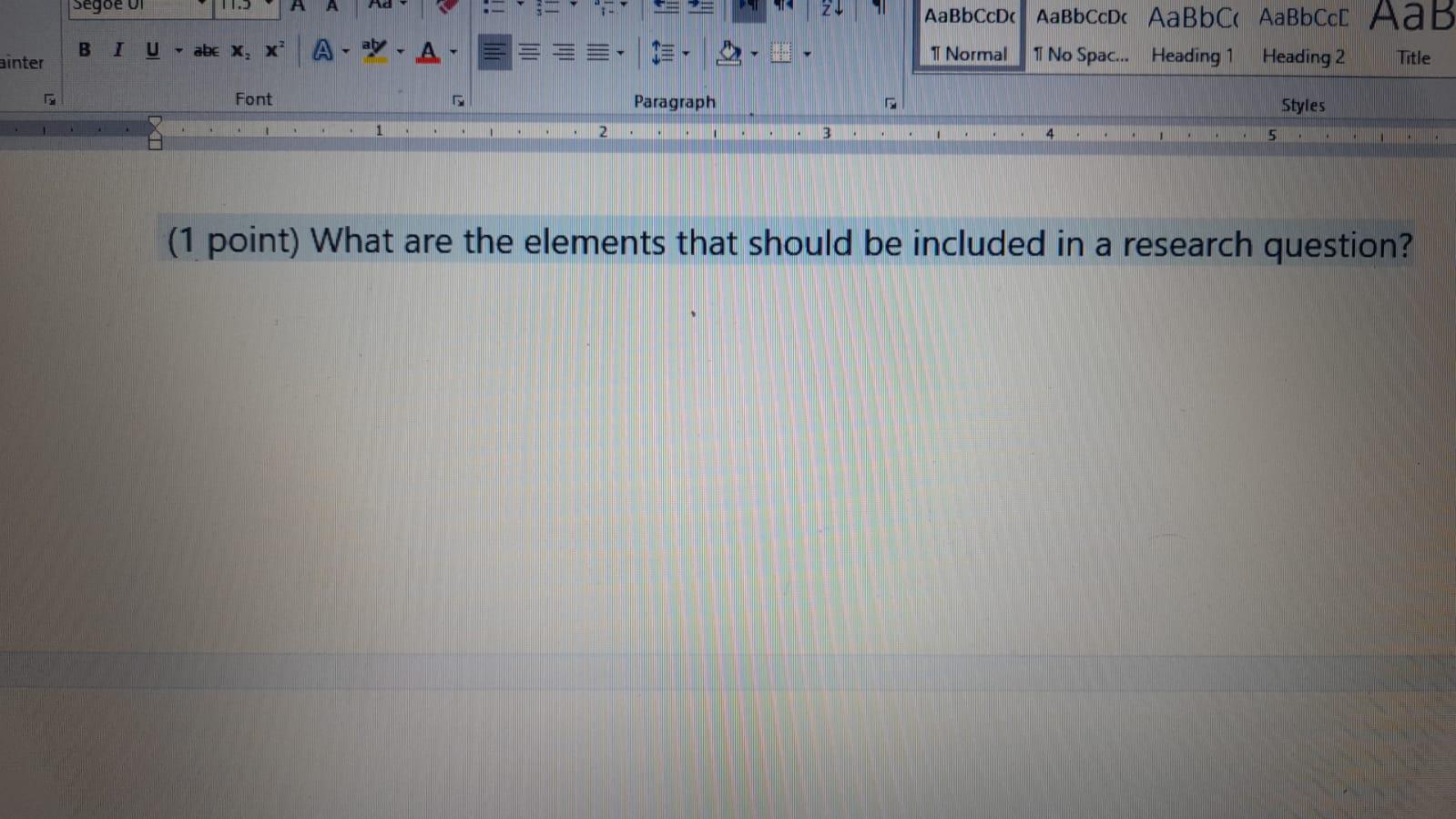Open line and paragraph spacing
This screenshot has height=819, width=1456.
pos(662,53)
